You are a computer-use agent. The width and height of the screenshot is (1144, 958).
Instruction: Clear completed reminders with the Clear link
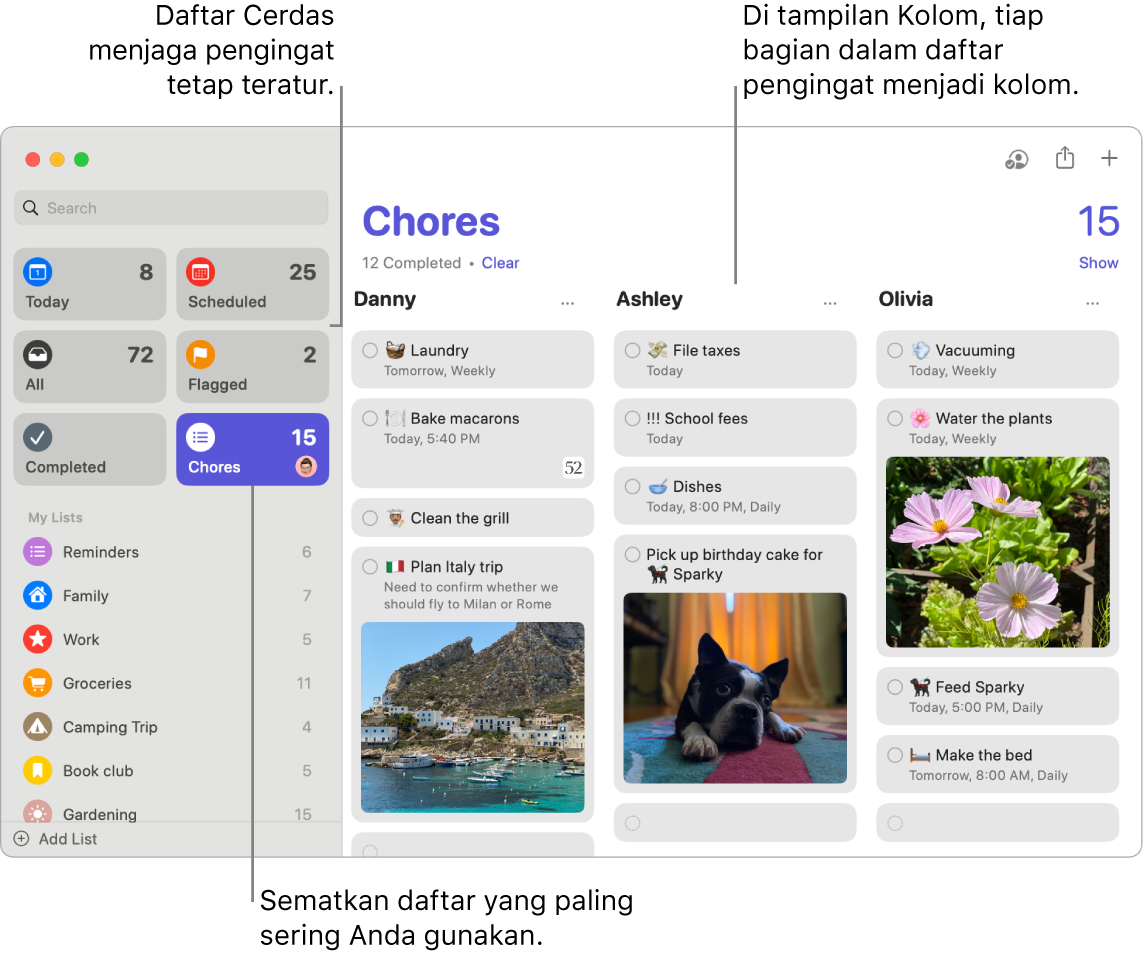[500, 263]
